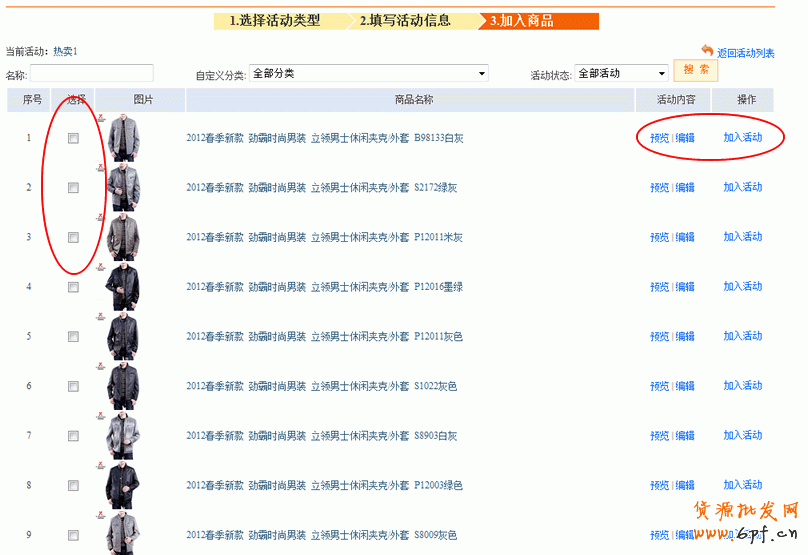Add S1022灰色 jacket via 加入活动
This screenshot has width=808, height=555.
743,385
